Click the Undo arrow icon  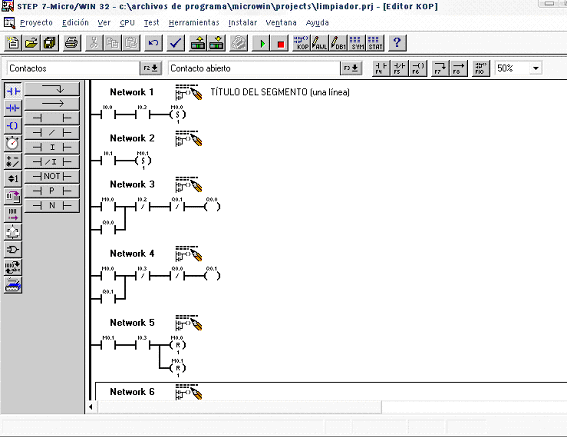153,43
